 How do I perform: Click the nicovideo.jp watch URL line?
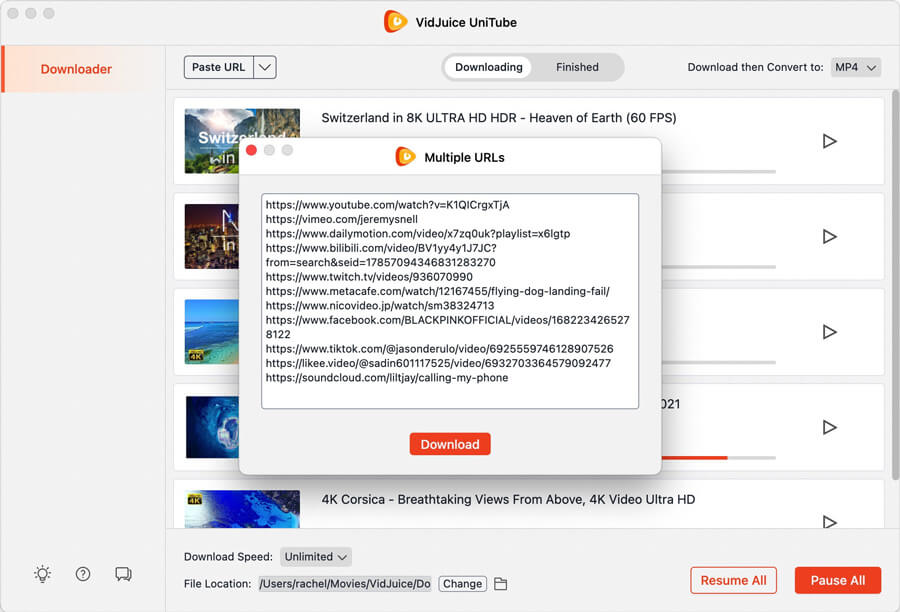(379, 305)
